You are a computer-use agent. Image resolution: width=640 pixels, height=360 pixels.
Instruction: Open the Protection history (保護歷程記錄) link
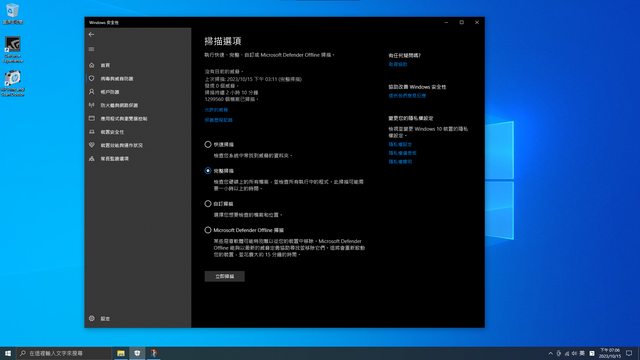(x=218, y=120)
